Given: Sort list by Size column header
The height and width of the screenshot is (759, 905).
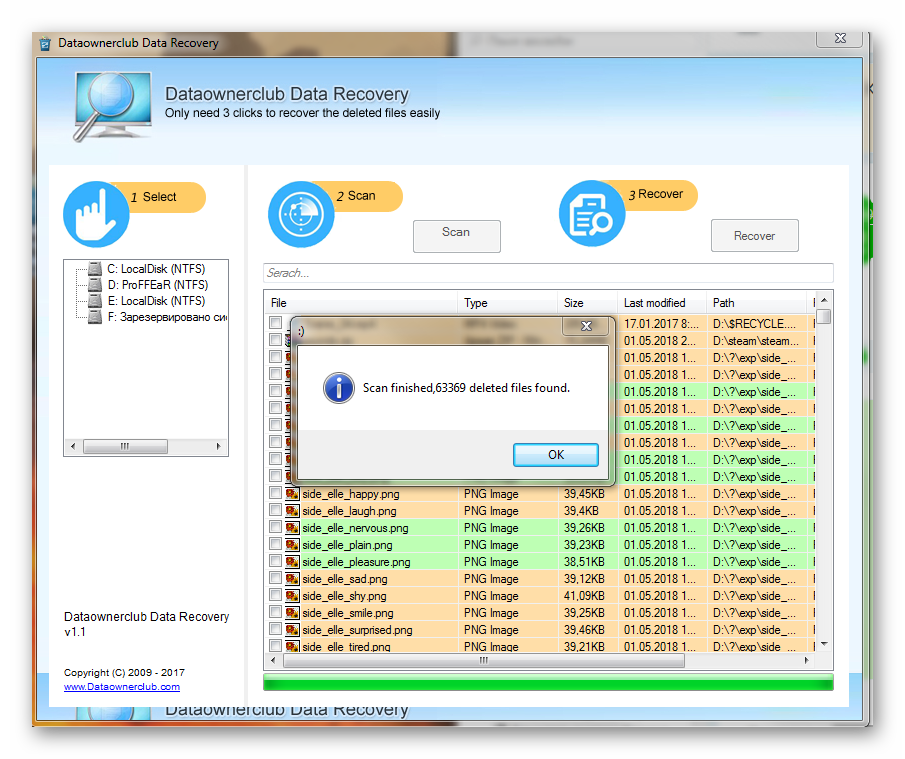Looking at the screenshot, I should tap(588, 303).
